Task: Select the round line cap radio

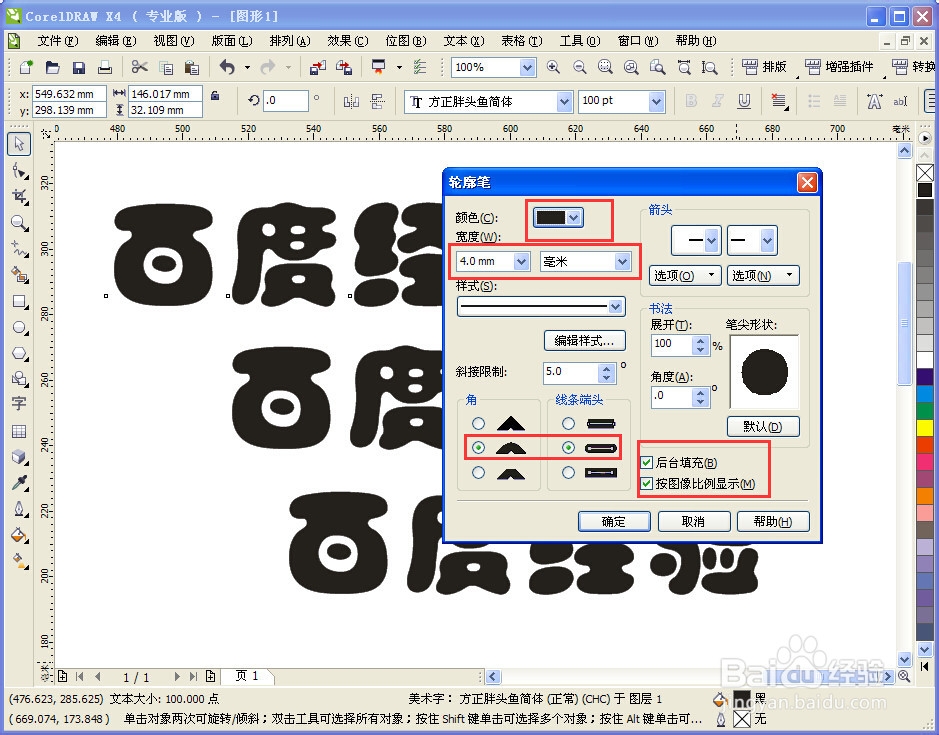Action: [568, 447]
